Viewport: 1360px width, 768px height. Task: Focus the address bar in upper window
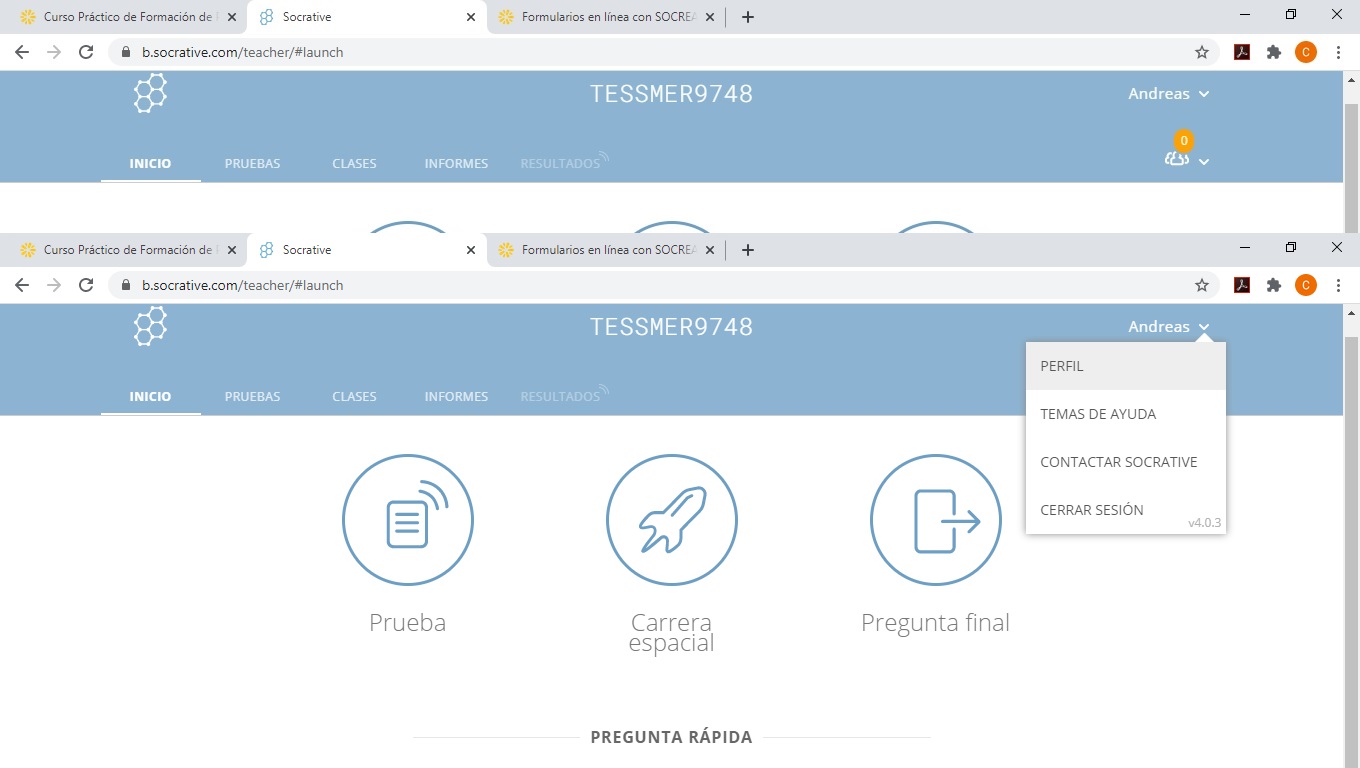[664, 52]
